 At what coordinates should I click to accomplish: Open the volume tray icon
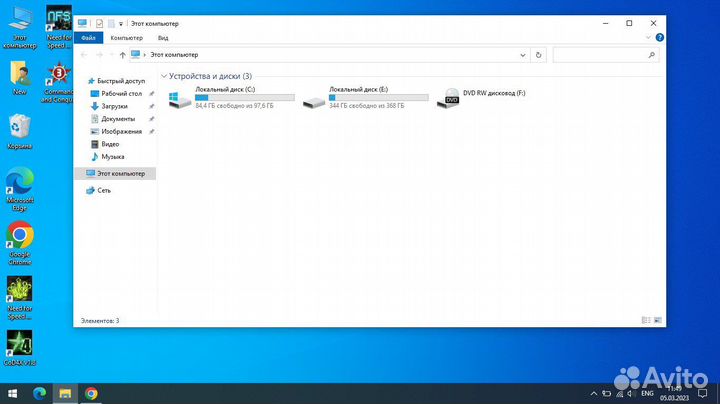(630, 393)
